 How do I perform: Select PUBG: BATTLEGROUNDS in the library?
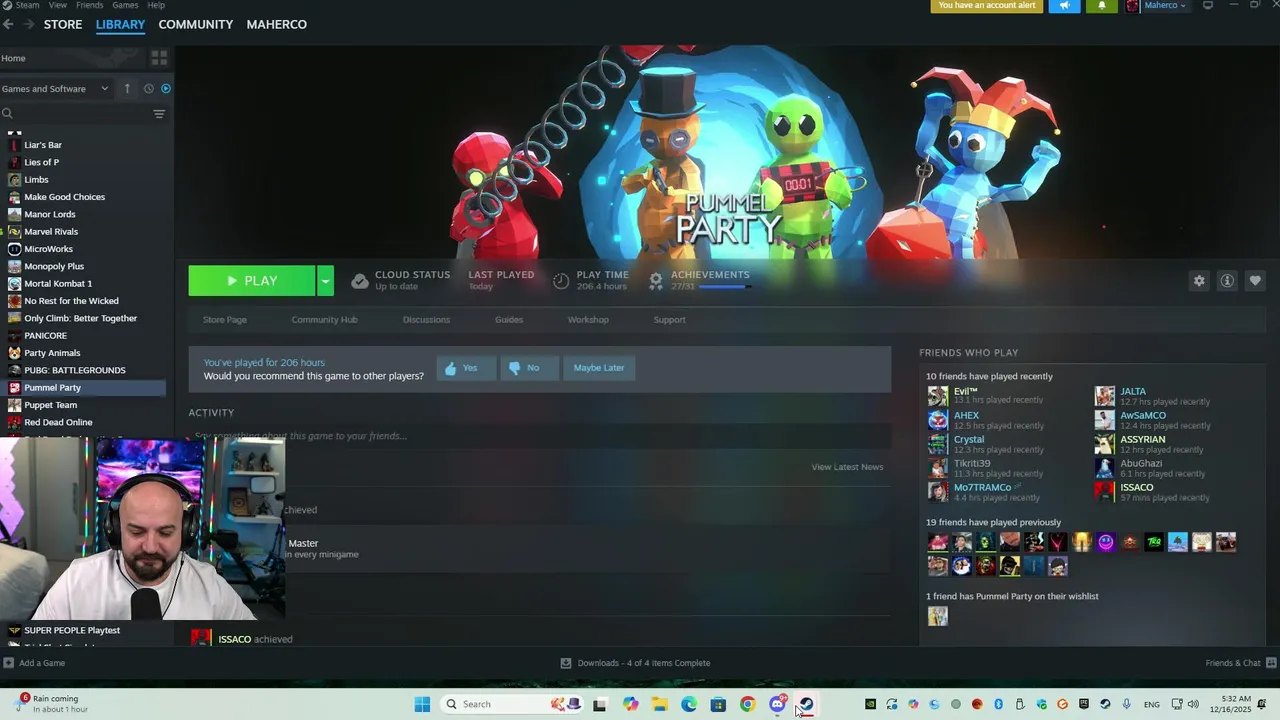75,370
